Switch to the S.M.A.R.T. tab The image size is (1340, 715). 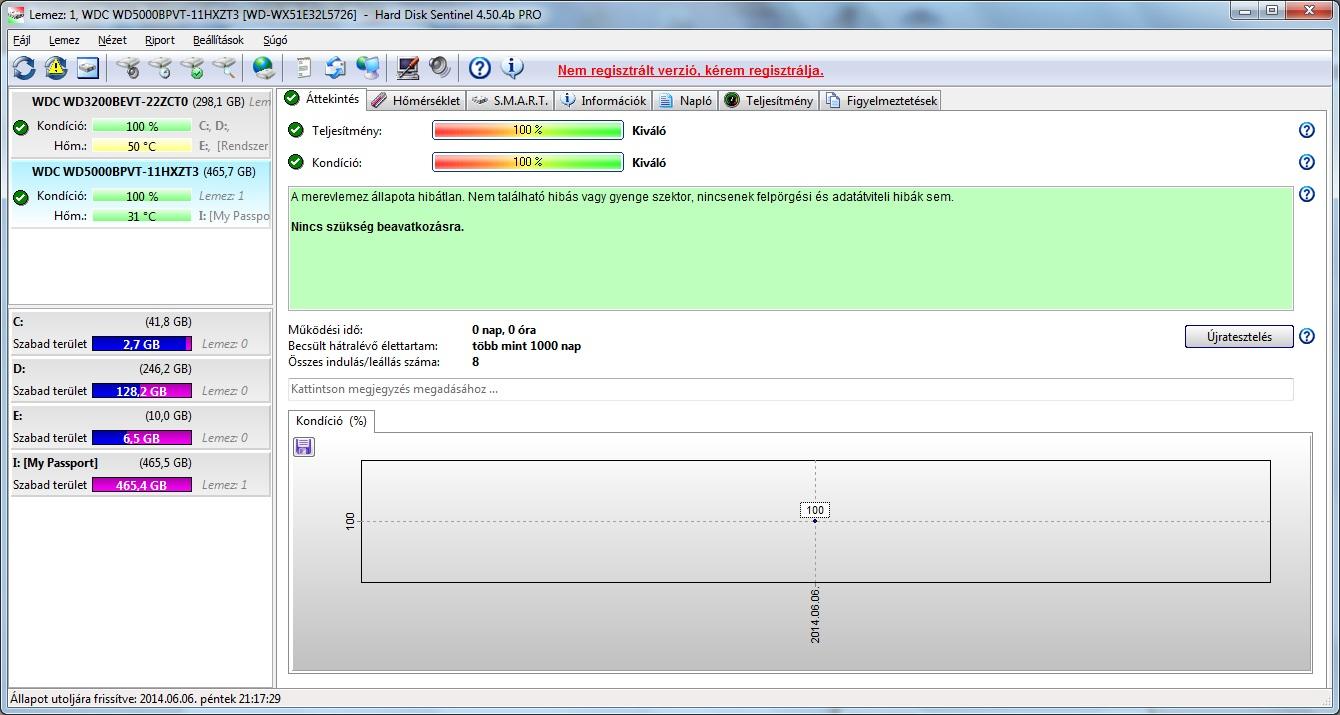point(510,101)
